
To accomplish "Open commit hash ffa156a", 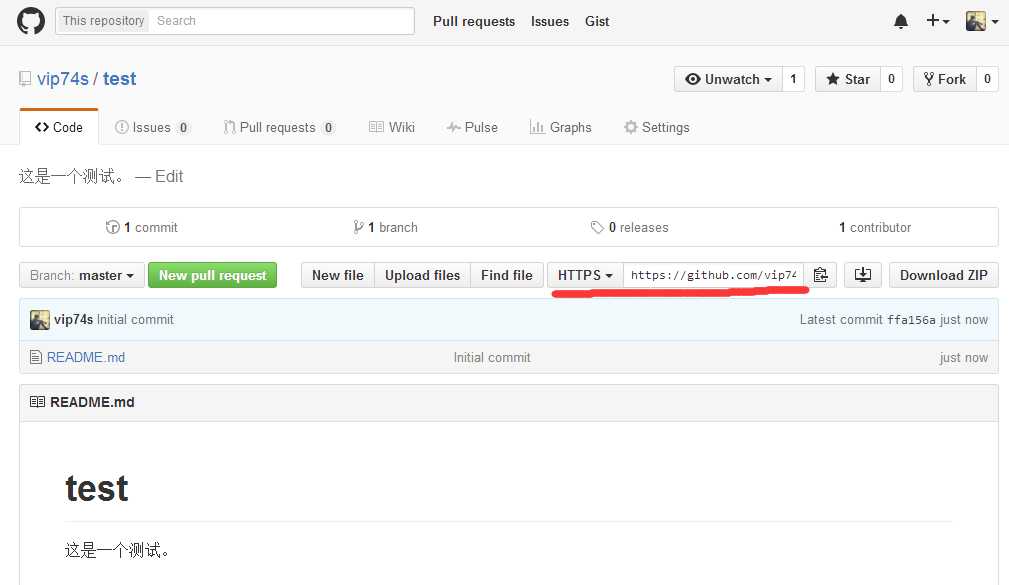I will 911,320.
